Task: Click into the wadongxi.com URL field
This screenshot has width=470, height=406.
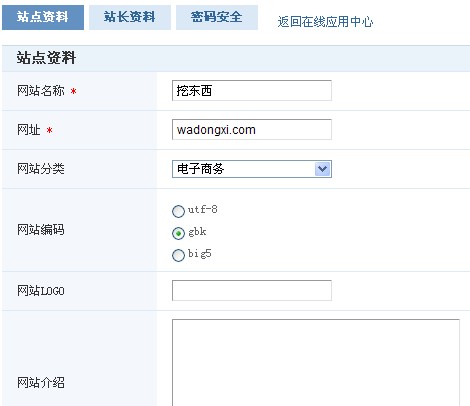Action: pos(252,129)
